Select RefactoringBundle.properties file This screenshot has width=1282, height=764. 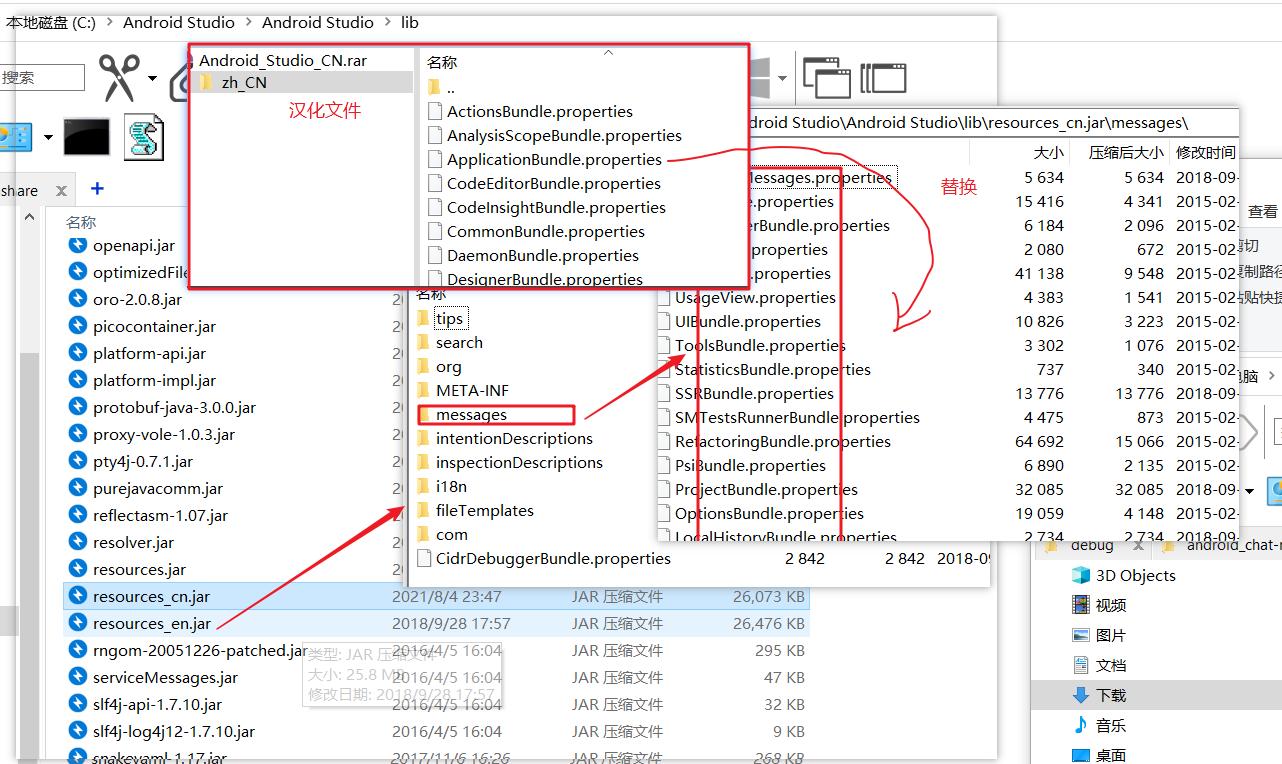[x=774, y=441]
